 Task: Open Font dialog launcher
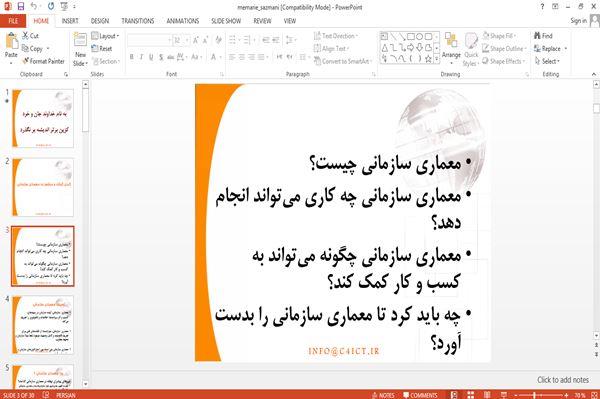(x=221, y=74)
